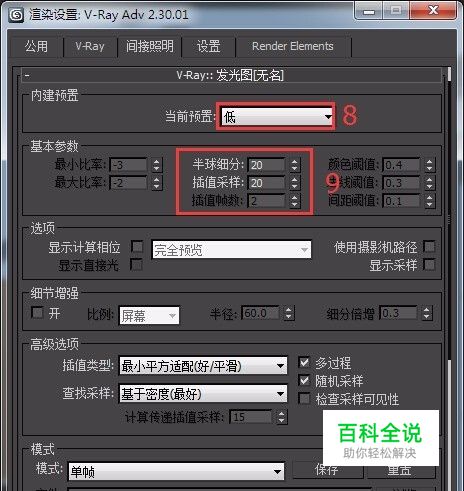Click the 最小比率 spinner arrows

[x=157, y=165]
